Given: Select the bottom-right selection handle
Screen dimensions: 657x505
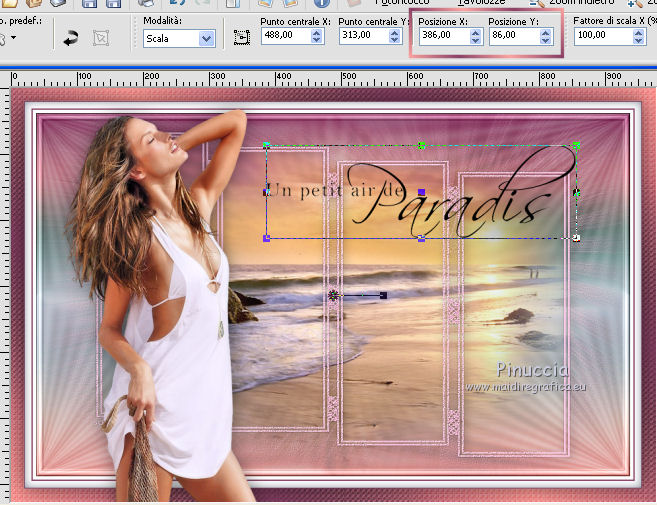Looking at the screenshot, I should pyautogui.click(x=577, y=238).
